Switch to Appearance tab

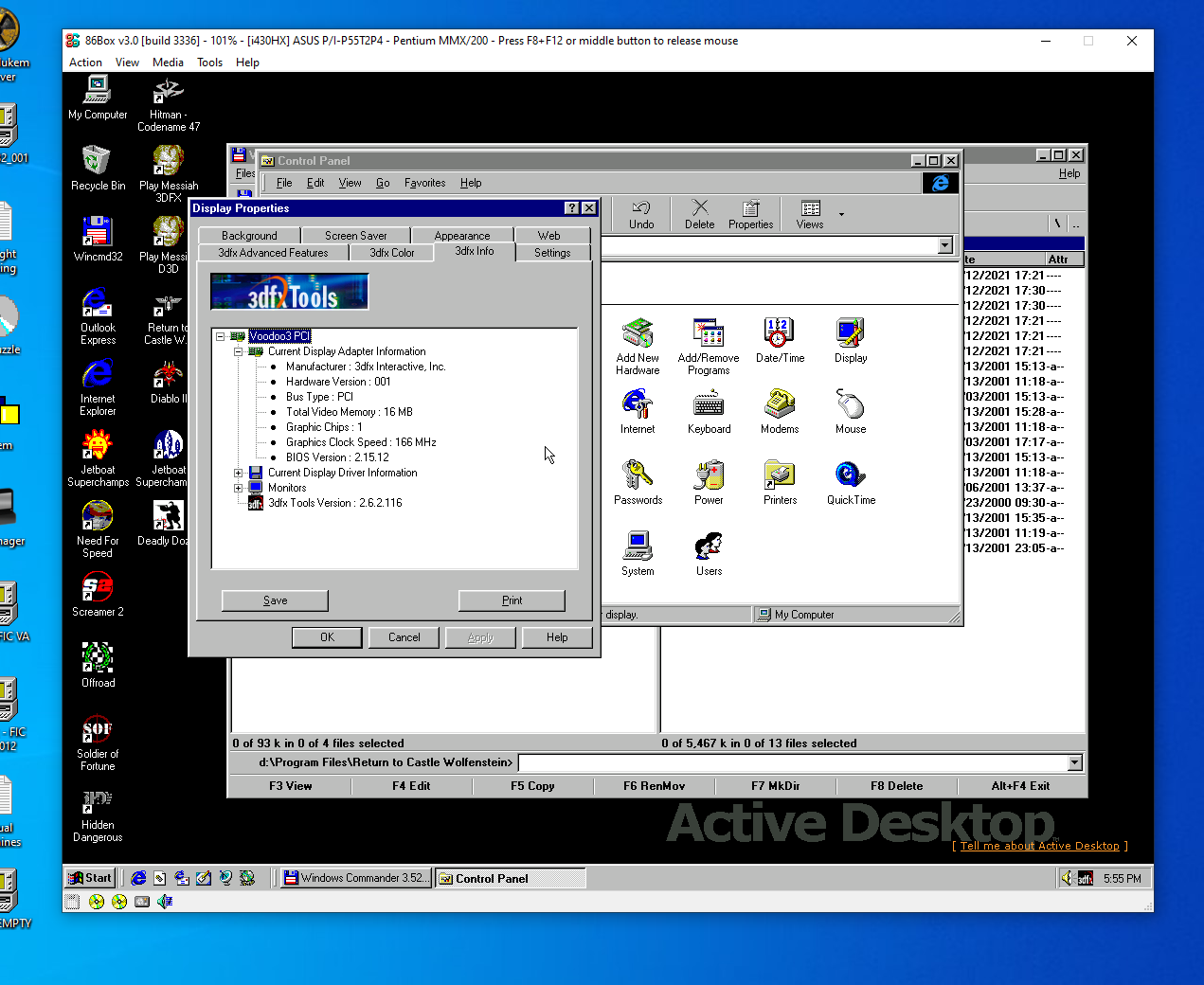tap(462, 236)
